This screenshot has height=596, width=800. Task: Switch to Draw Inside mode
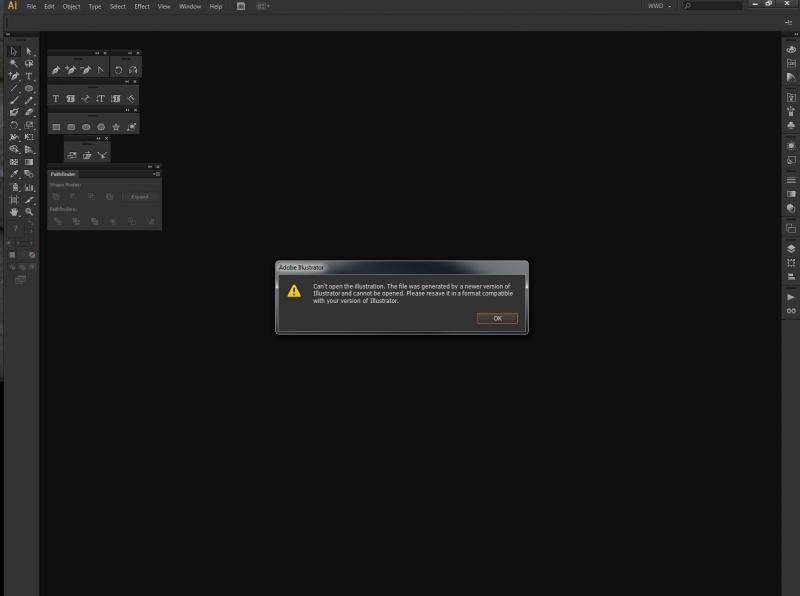(x=32, y=267)
